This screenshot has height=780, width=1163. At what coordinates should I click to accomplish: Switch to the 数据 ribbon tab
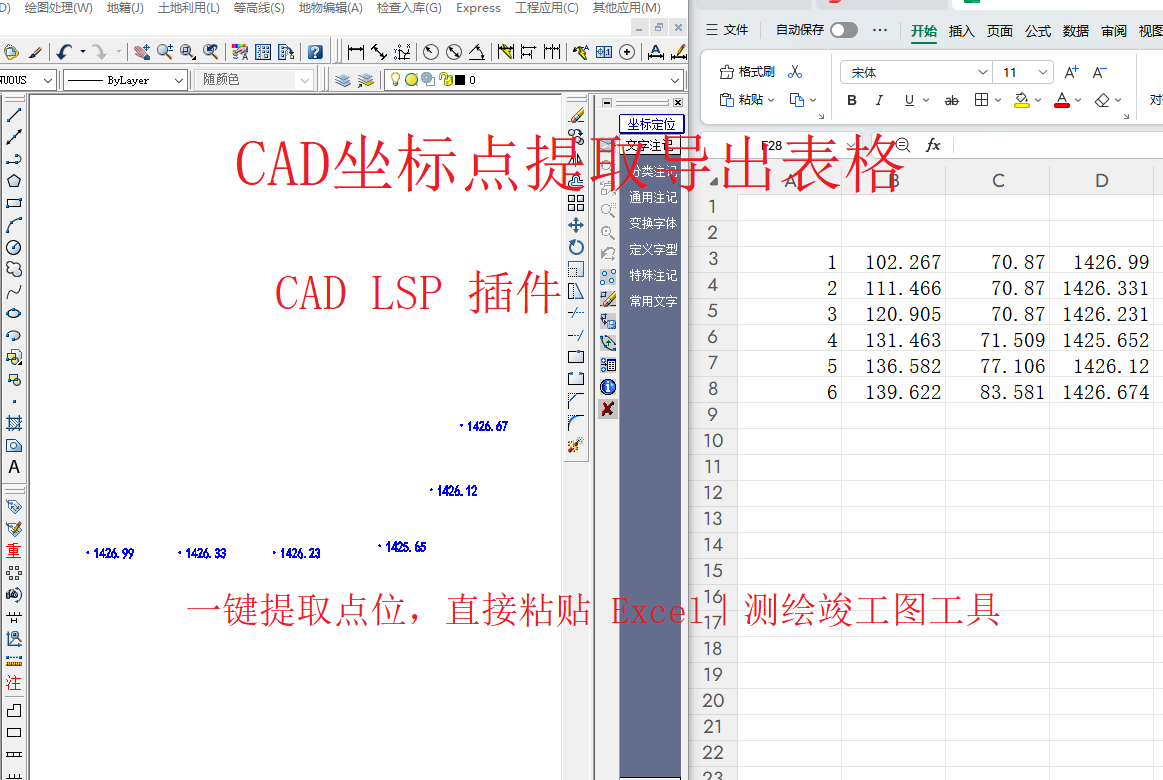[x=1075, y=31]
